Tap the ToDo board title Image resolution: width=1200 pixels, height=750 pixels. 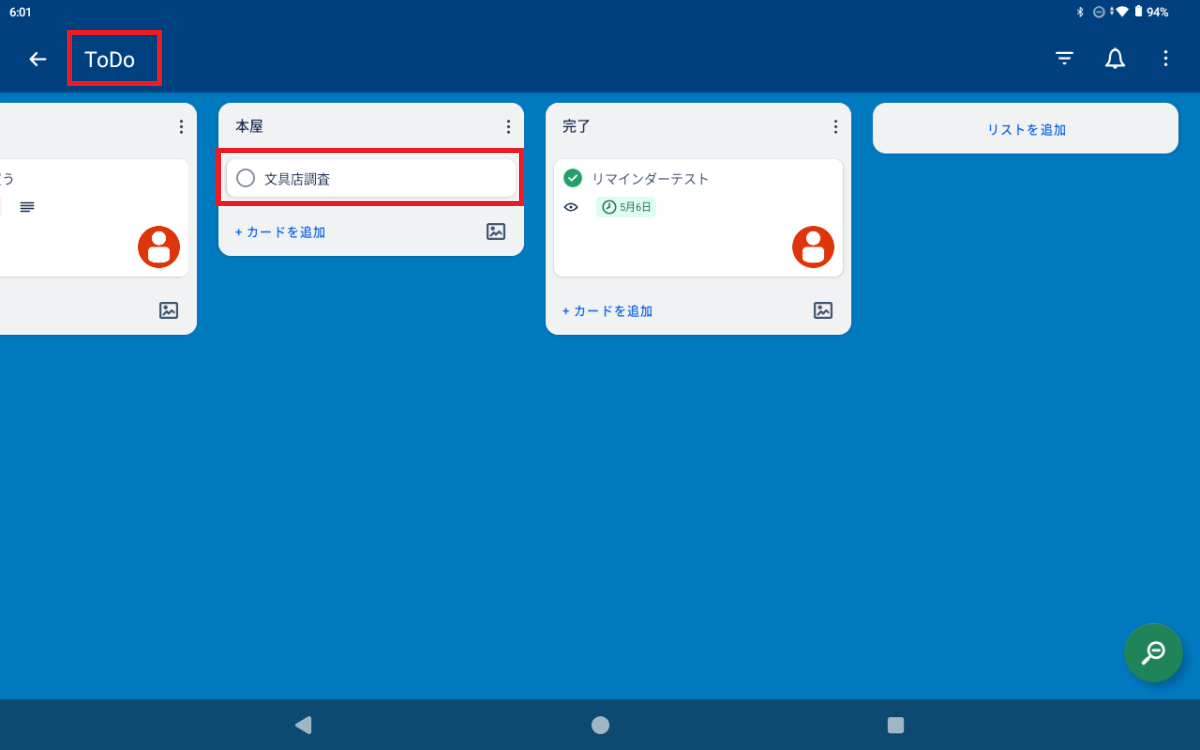pyautogui.click(x=113, y=58)
